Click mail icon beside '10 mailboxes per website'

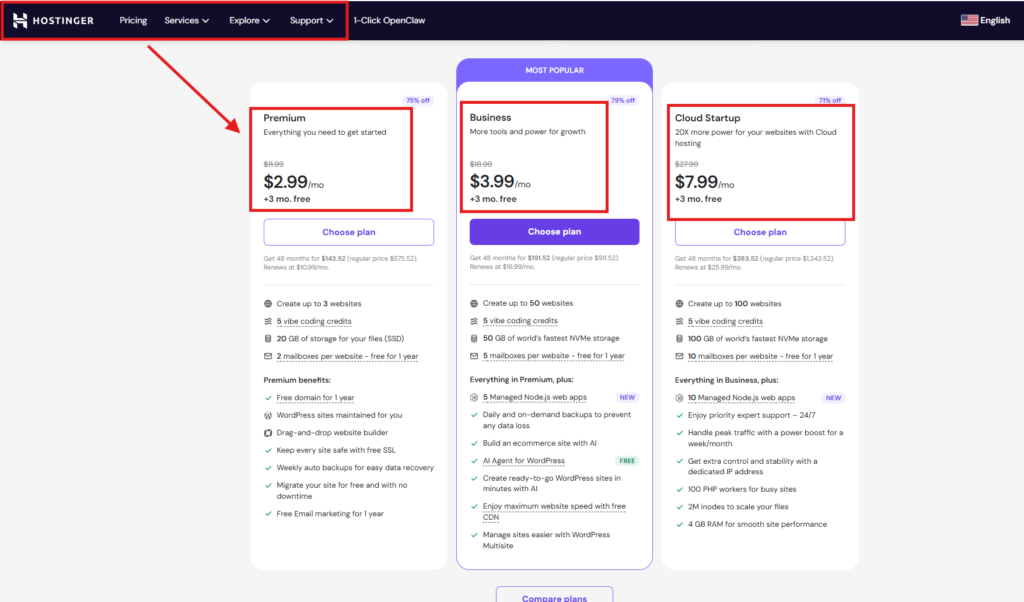[x=679, y=356]
